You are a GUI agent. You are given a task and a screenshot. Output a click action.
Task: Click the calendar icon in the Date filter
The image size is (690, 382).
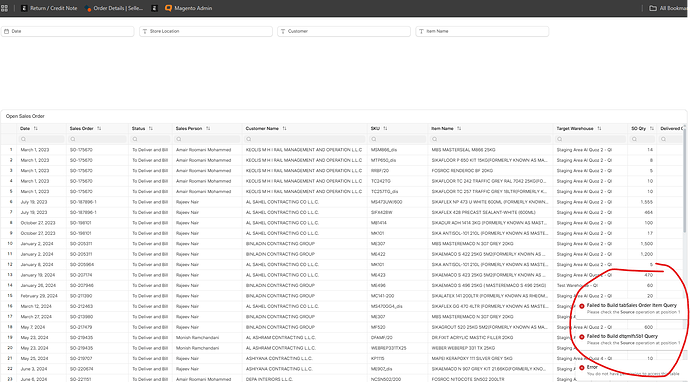tap(6, 31)
